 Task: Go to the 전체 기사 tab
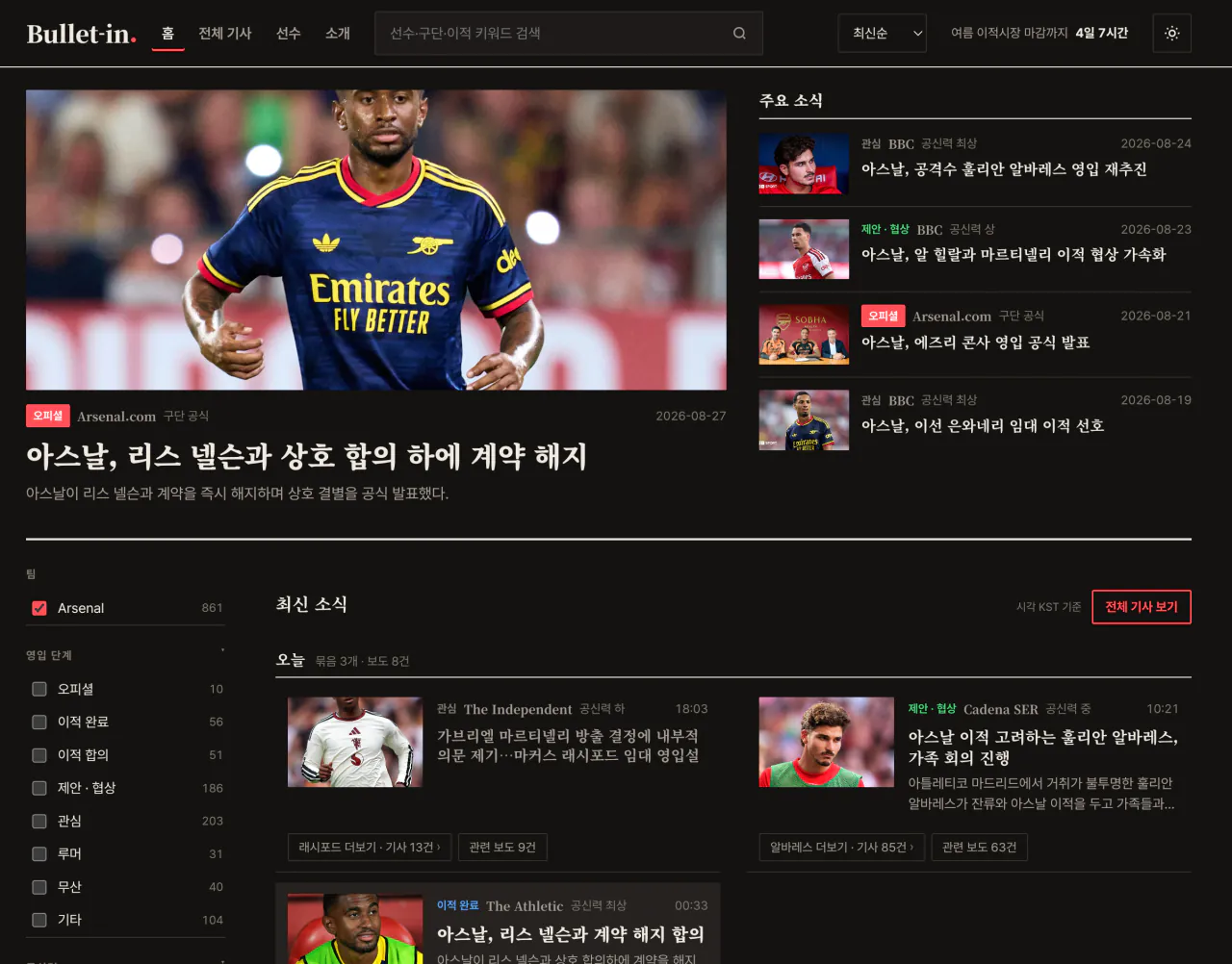pyautogui.click(x=225, y=34)
